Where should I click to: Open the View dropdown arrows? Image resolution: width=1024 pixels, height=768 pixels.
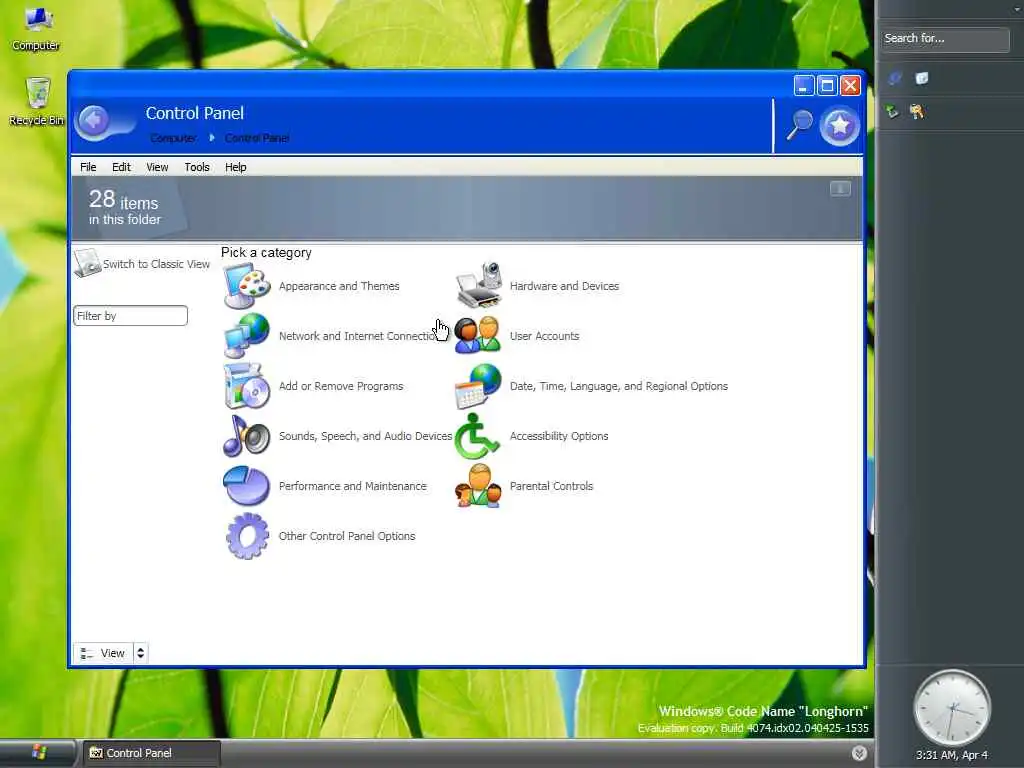point(140,652)
